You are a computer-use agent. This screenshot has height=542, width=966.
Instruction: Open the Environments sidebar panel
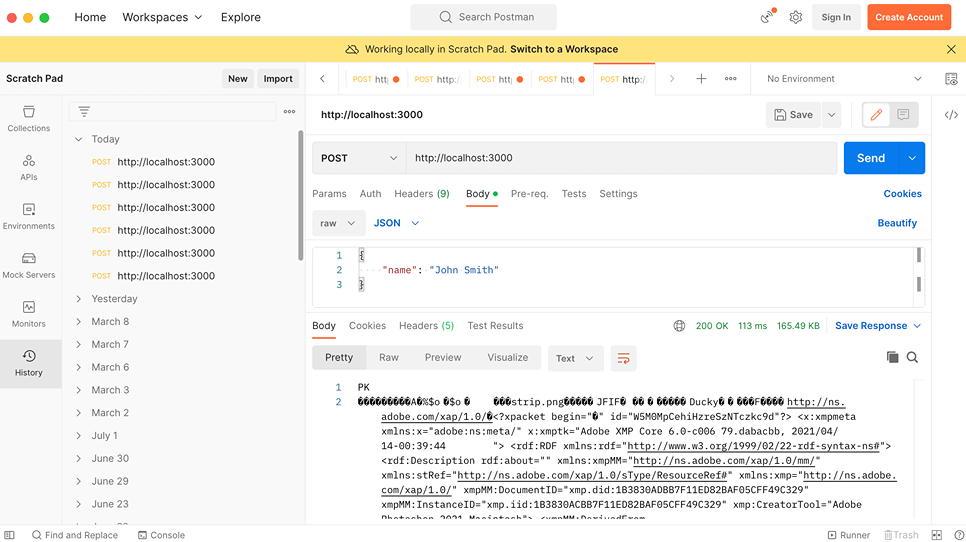click(29, 216)
